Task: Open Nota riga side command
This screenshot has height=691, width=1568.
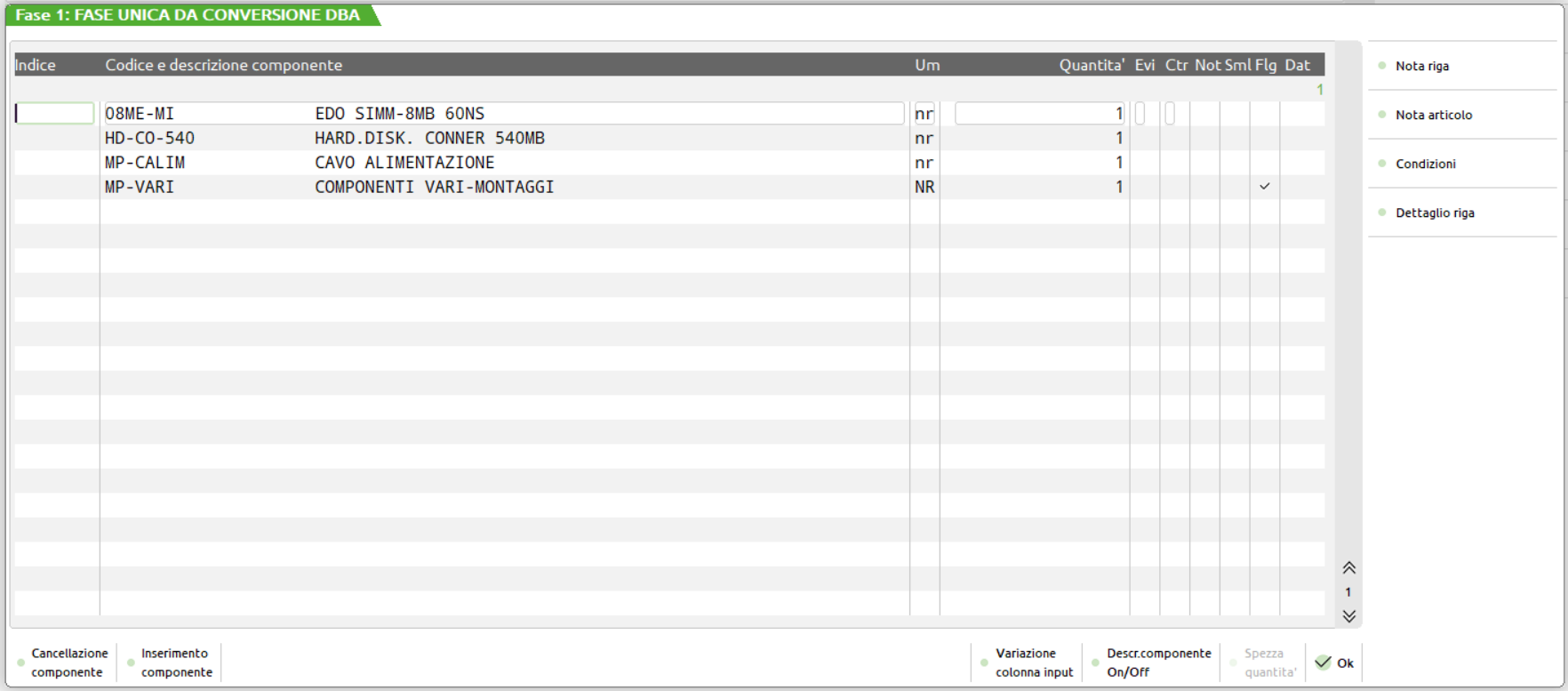Action: click(x=1421, y=66)
